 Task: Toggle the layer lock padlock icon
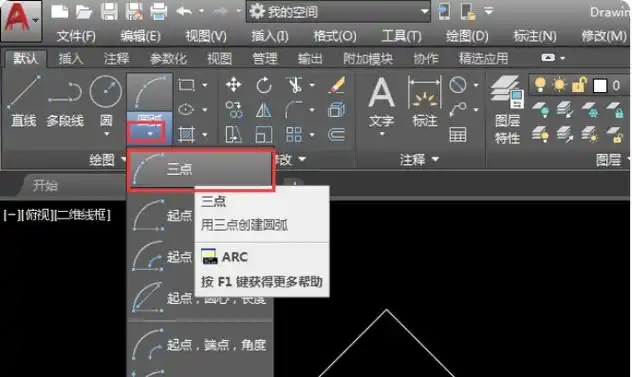coord(579,85)
